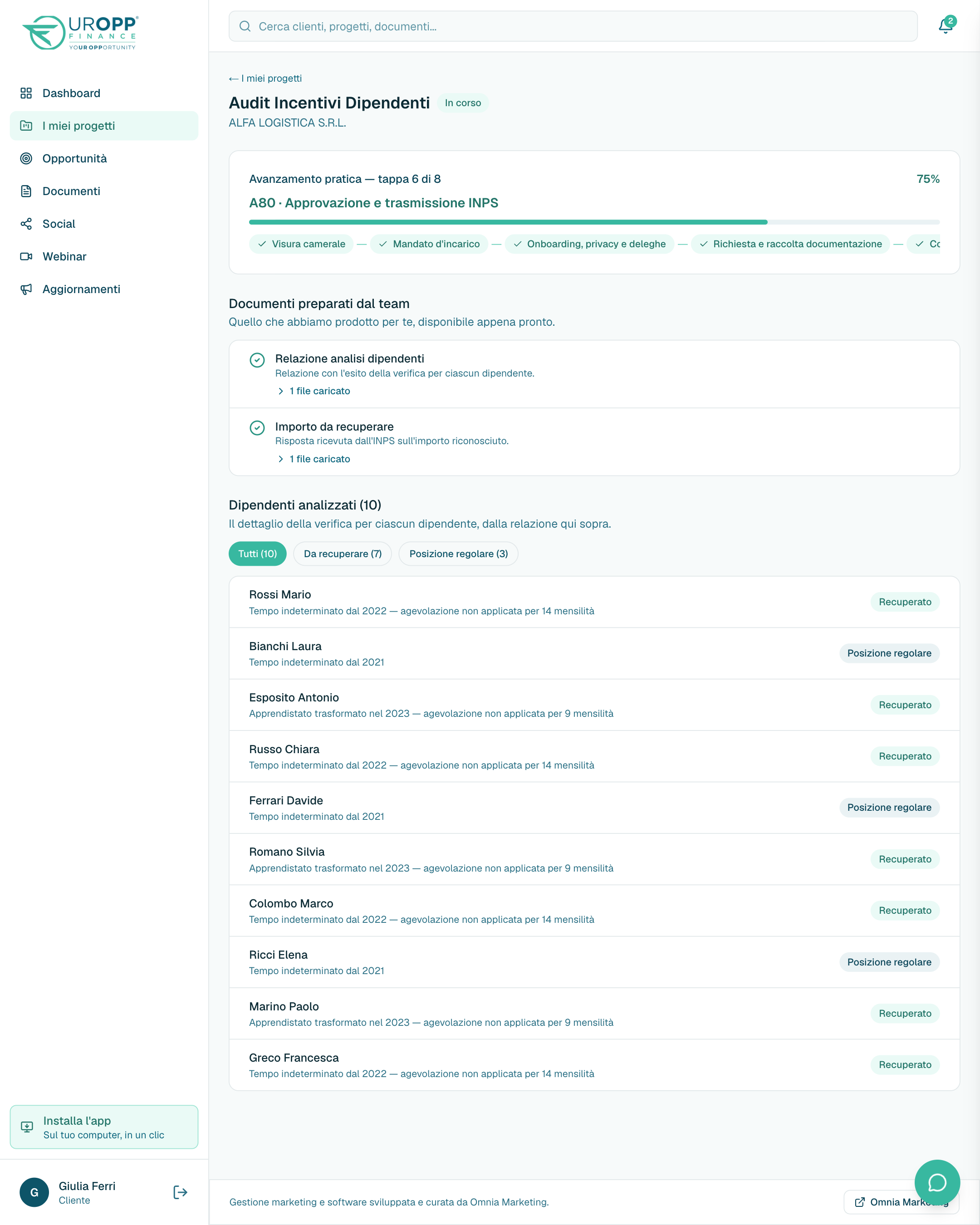Click the Richiesta e raccolta documentazione step

790,244
